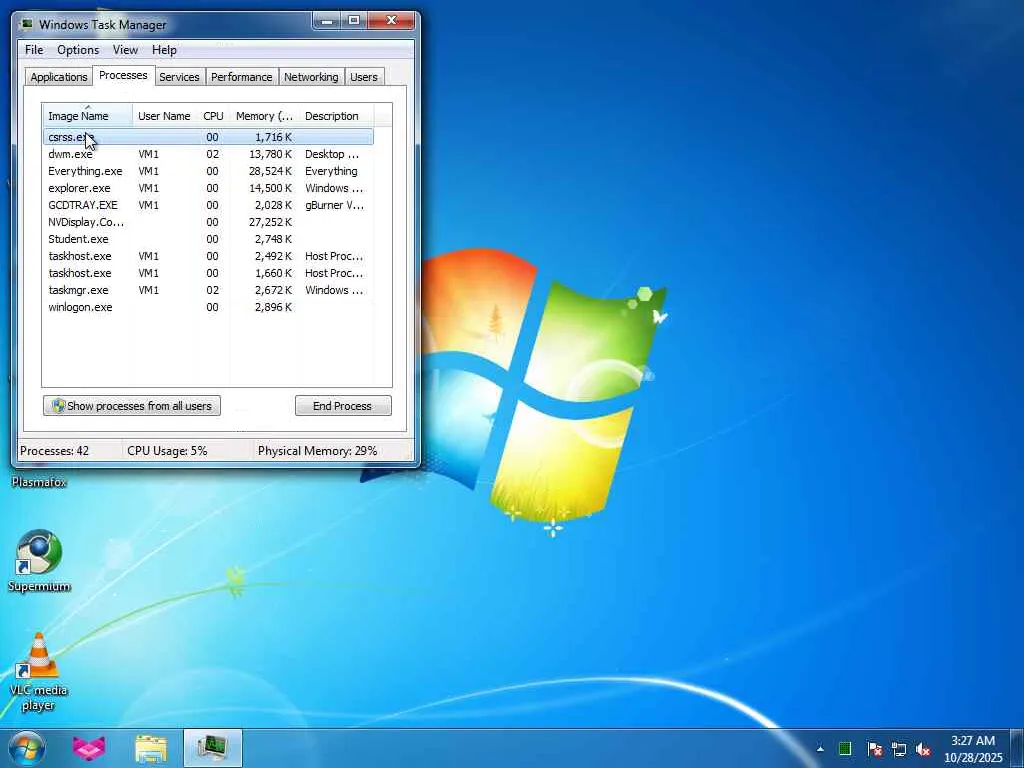
Task: Click the date 10/28/2025
Action: (x=973, y=758)
